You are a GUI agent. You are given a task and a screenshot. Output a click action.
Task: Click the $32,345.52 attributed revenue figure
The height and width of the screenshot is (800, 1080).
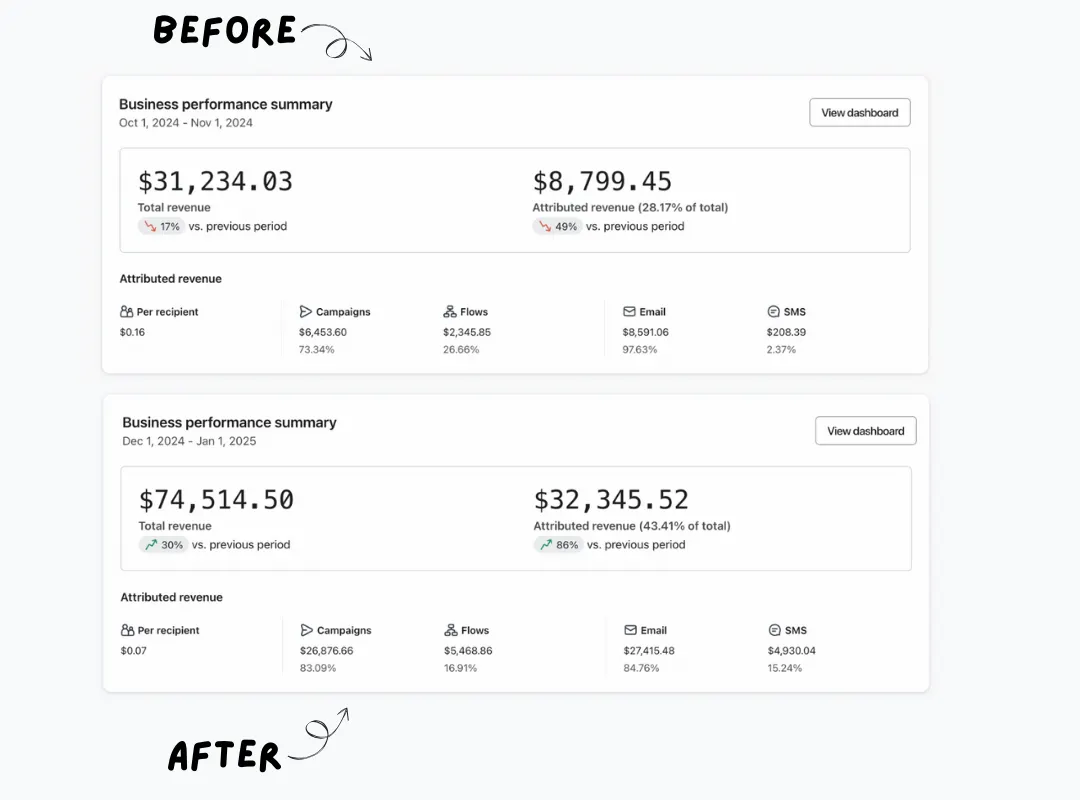(611, 500)
